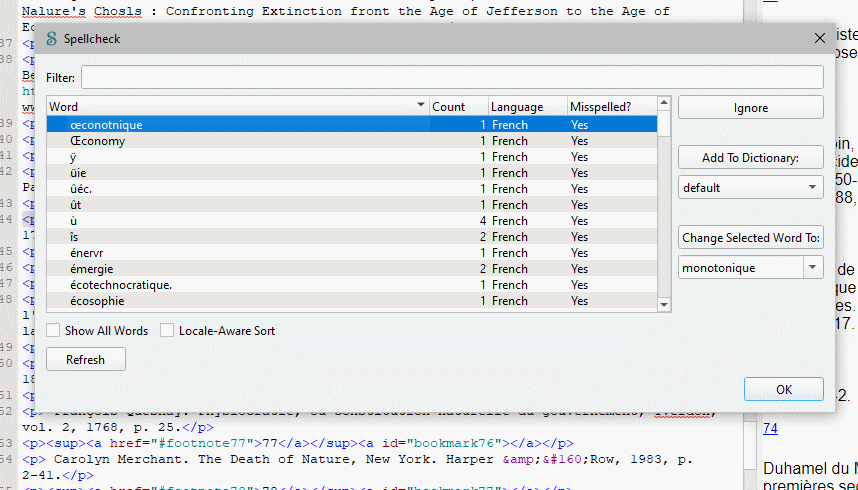858x490 pixels.
Task: Click Change Selected Word To button
Action: (750, 238)
